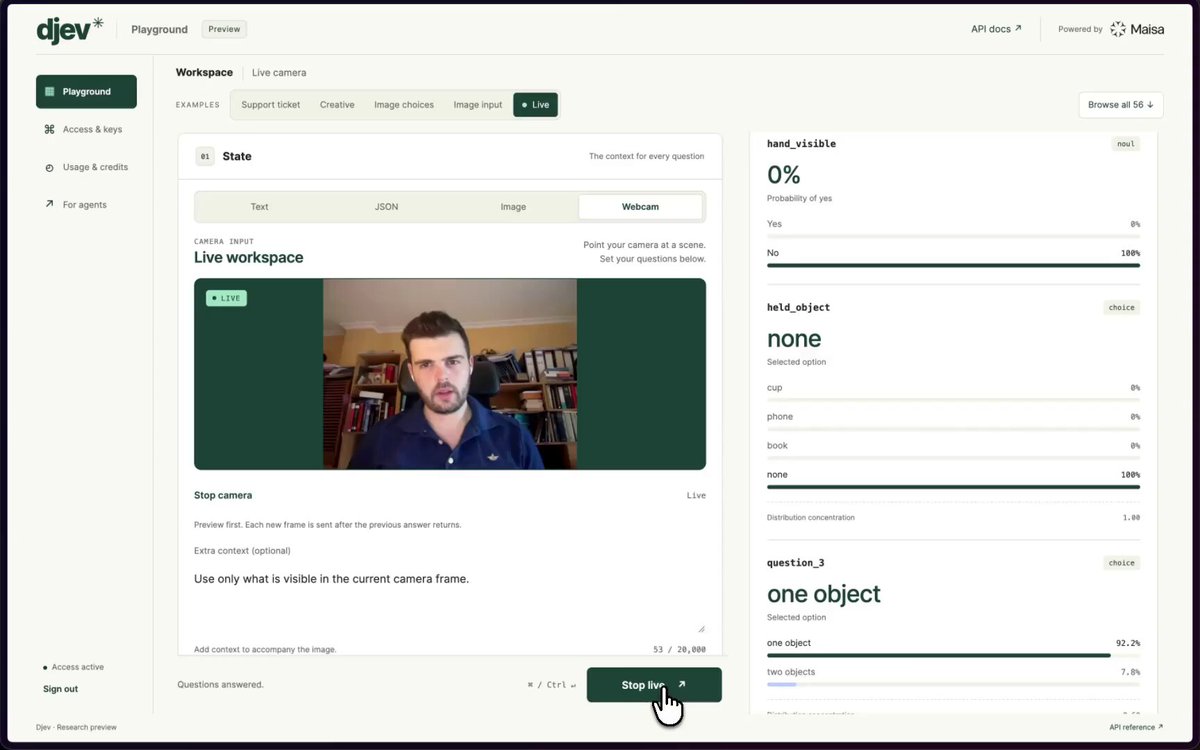Open API docs link
Image resolution: width=1200 pixels, height=750 pixels.
tap(996, 29)
